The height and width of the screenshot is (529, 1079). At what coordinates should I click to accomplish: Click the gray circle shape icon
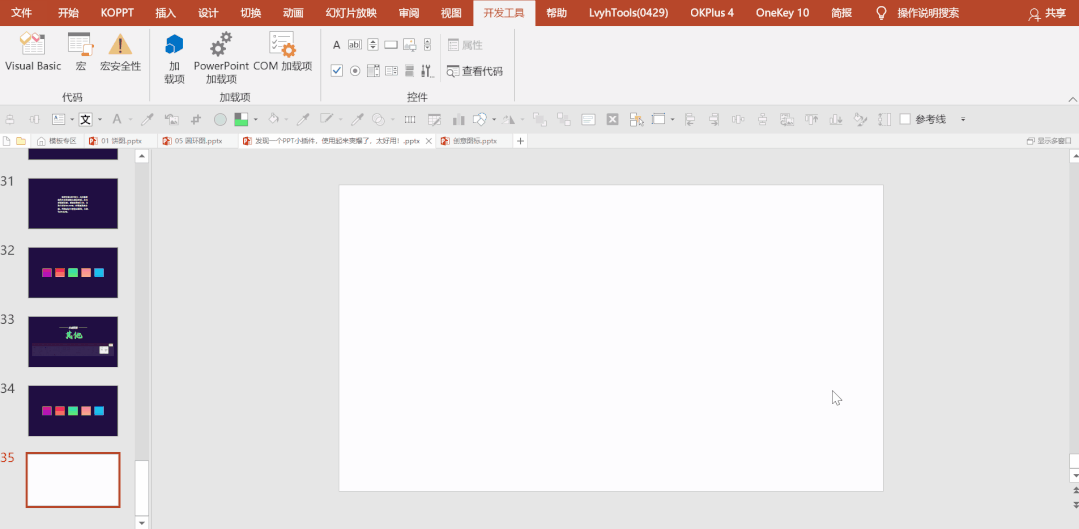click(x=220, y=120)
